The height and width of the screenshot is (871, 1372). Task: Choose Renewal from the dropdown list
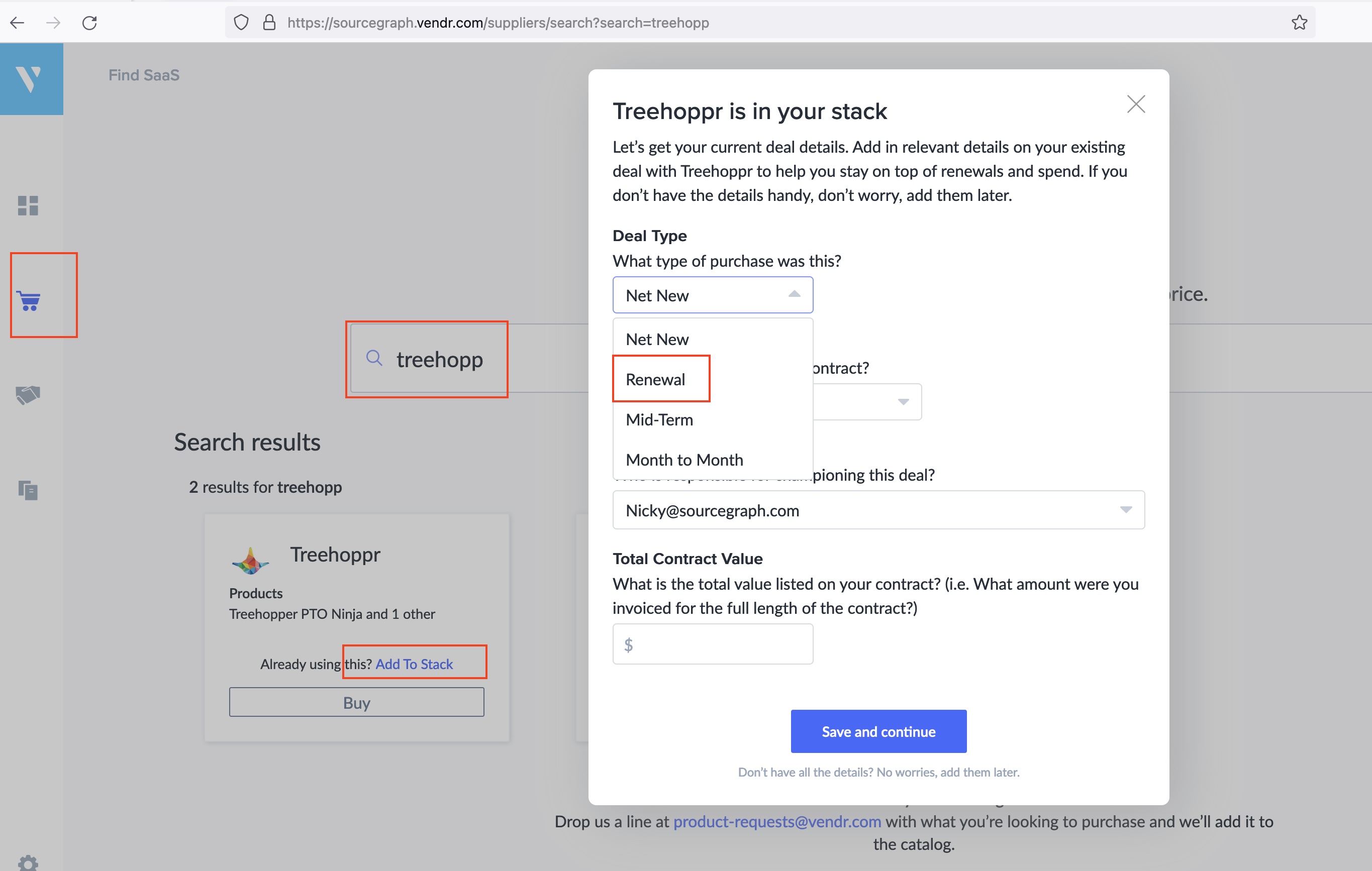click(x=712, y=379)
